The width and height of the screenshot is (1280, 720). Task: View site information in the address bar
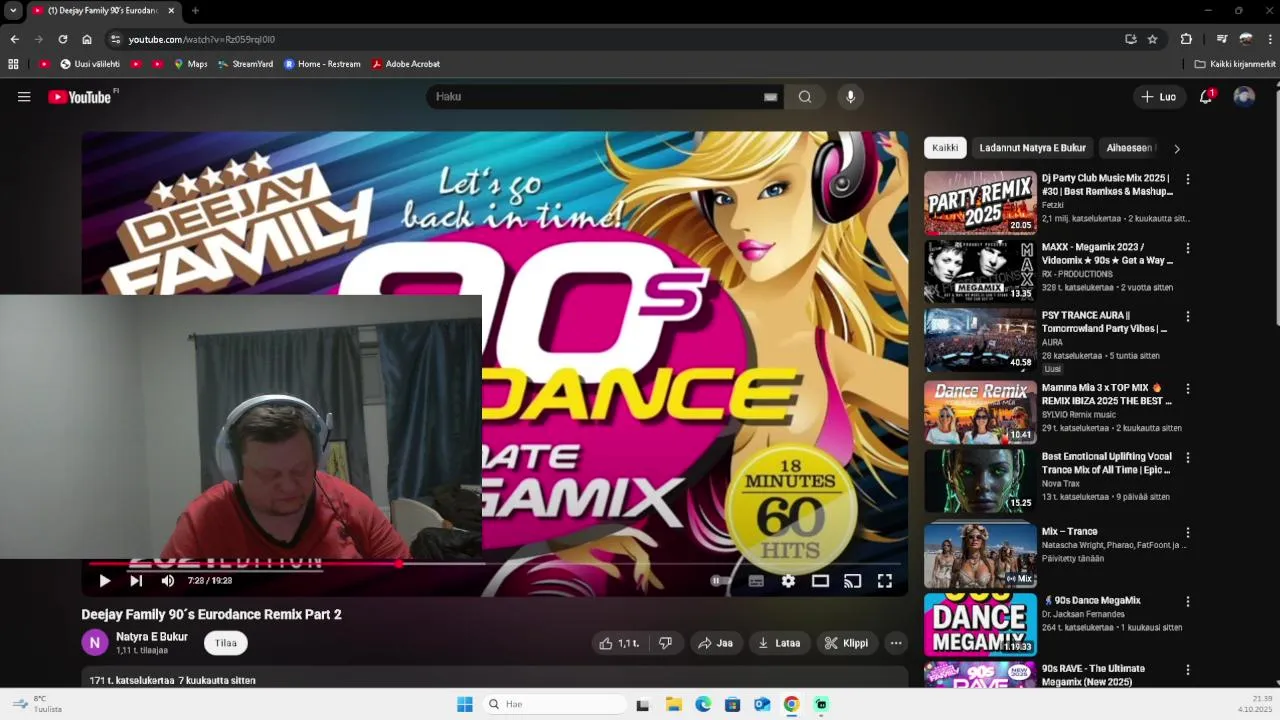(x=115, y=39)
